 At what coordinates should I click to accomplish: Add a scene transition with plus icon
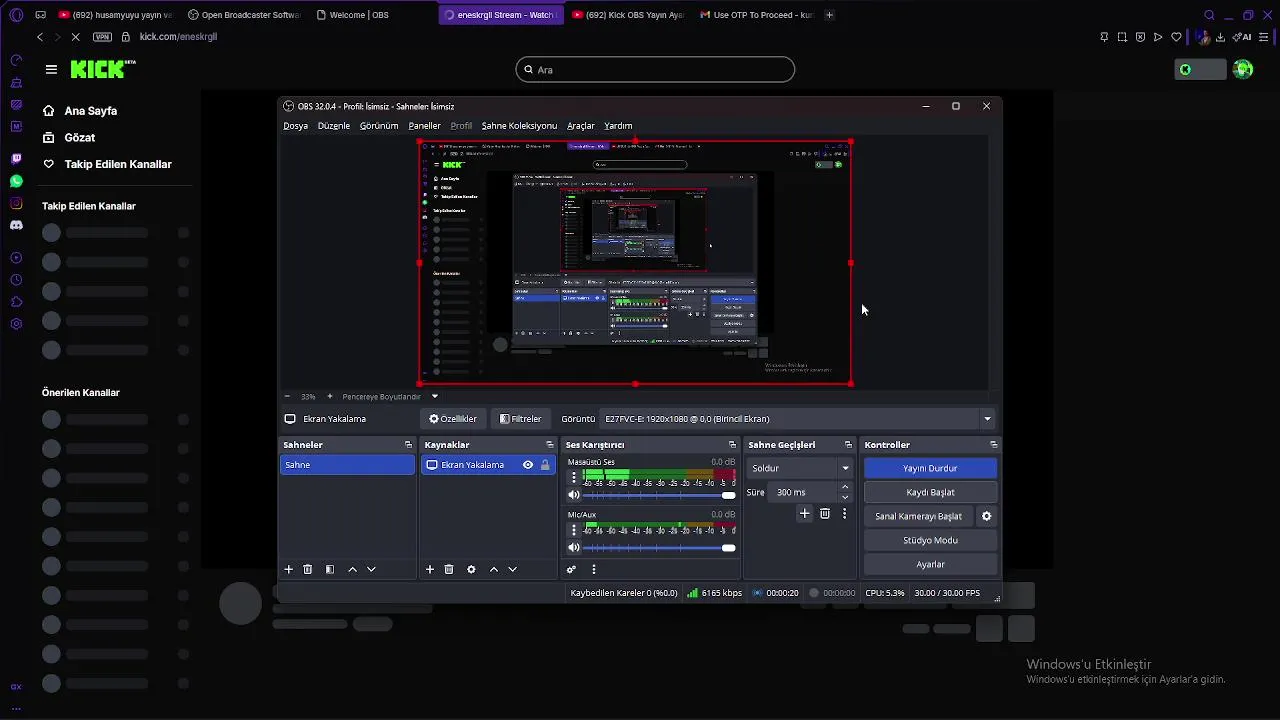tap(804, 513)
